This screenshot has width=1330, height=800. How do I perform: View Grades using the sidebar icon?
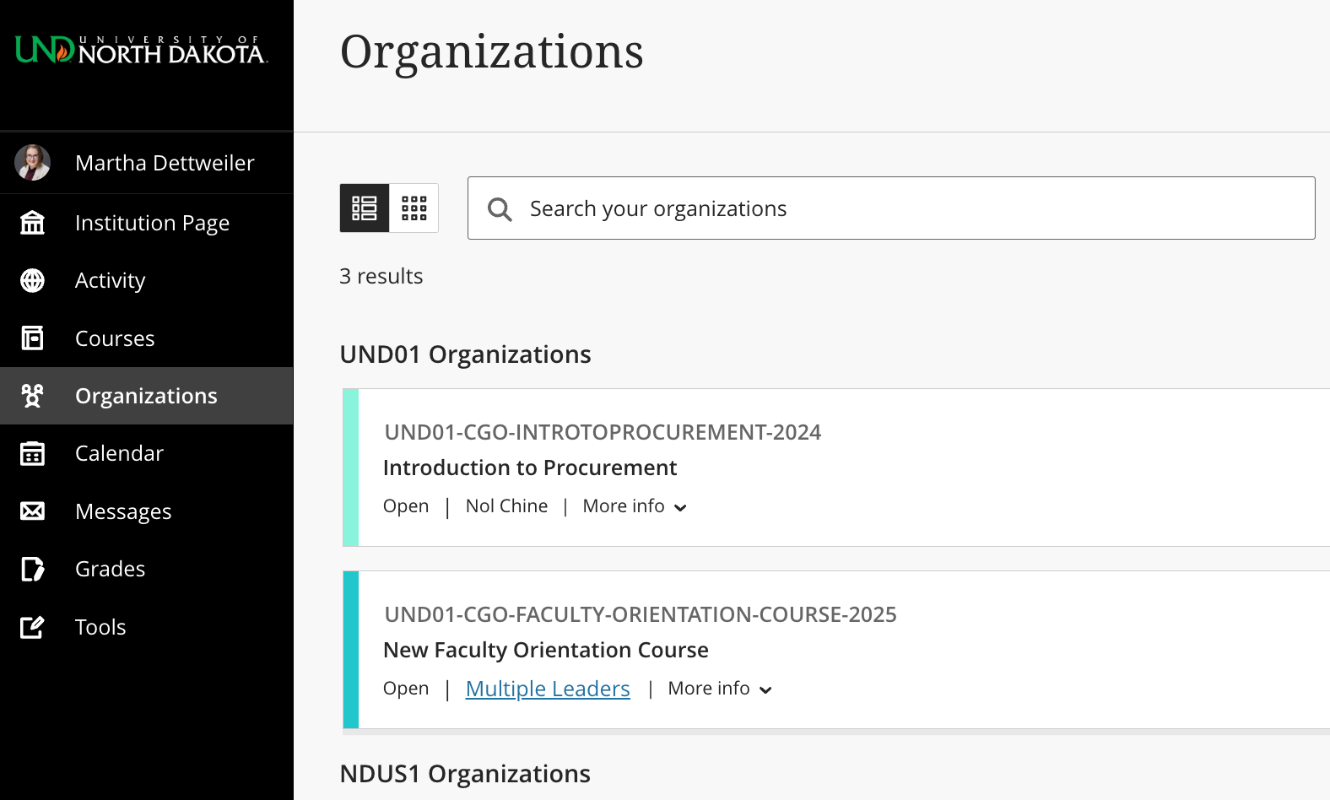(31, 568)
